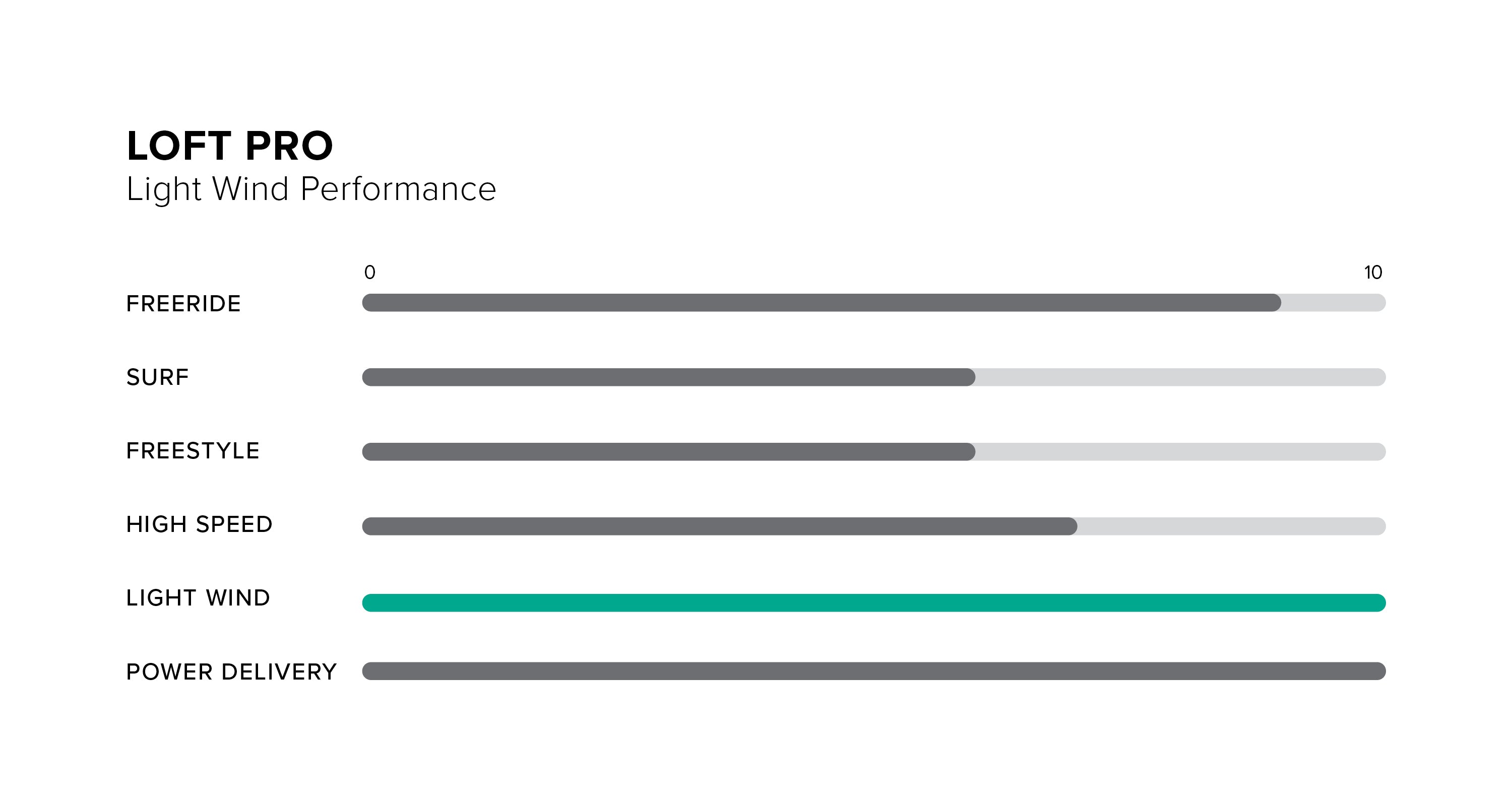Viewport: 1512px width, 806px height.
Task: Click the light unfilled part of FREESTYLE bar
Action: point(1180,452)
